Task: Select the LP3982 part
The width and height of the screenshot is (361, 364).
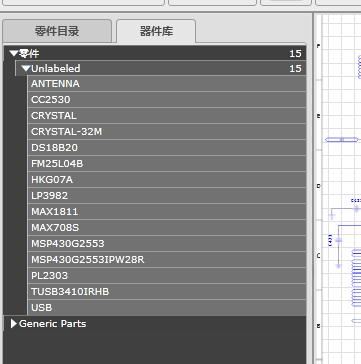Action: coord(167,195)
